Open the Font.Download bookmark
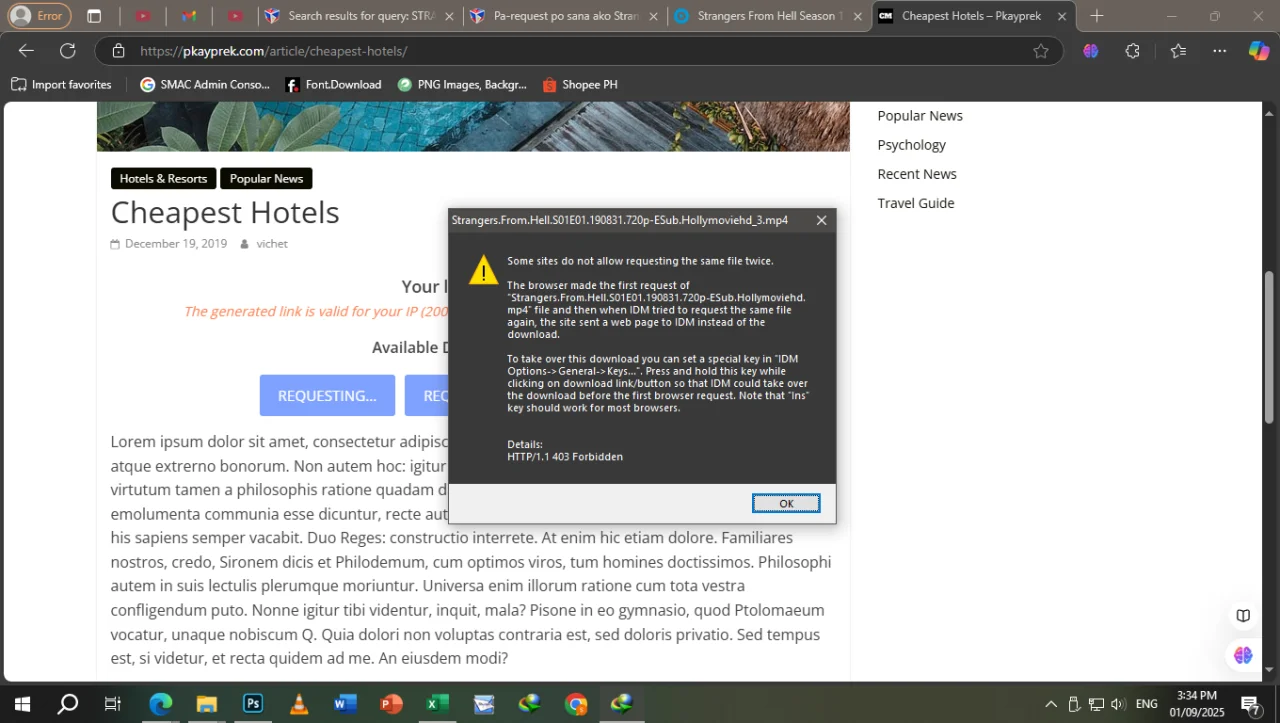The height and width of the screenshot is (723, 1280). pyautogui.click(x=333, y=85)
